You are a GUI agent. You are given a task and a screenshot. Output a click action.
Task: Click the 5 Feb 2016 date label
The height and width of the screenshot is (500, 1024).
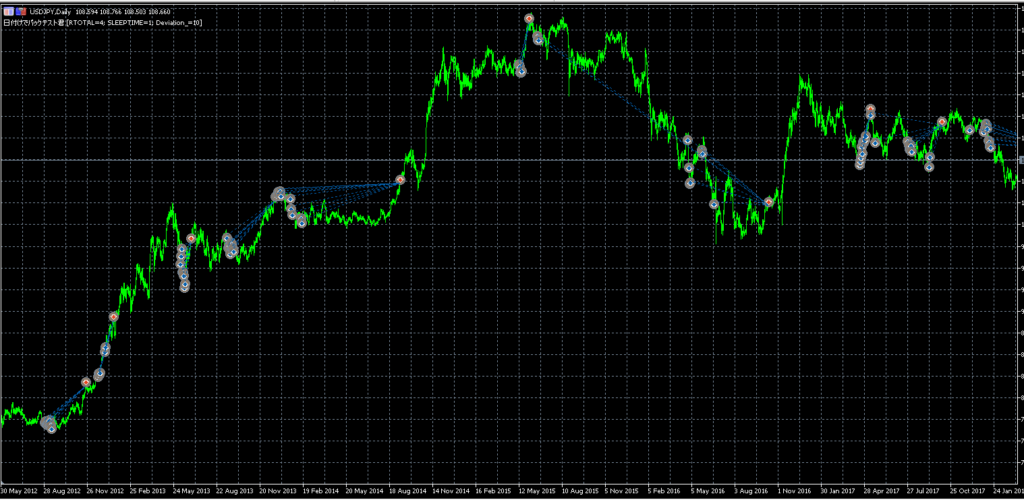tap(666, 492)
